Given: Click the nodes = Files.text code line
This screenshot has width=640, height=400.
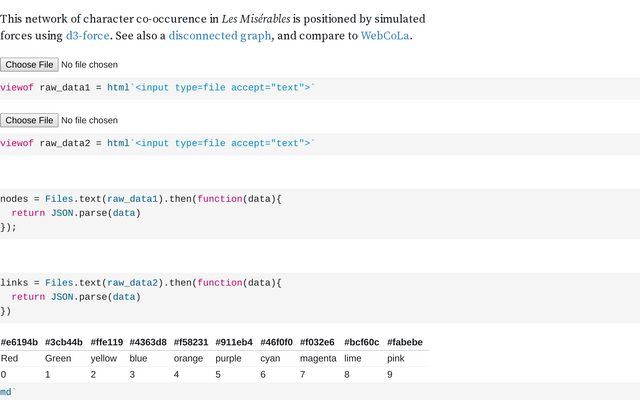Looking at the screenshot, I should [141, 199].
